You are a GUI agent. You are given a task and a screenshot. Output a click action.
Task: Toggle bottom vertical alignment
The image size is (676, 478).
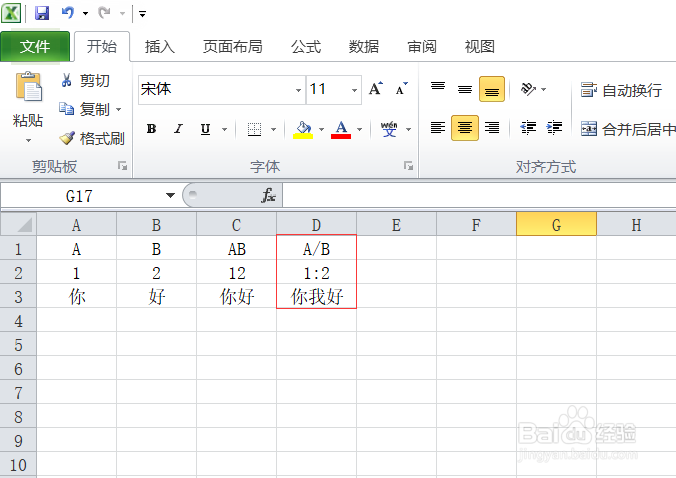(492, 89)
